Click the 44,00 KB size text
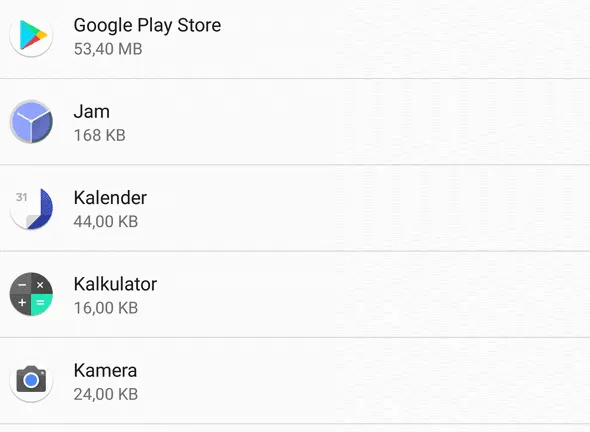 pyautogui.click(x=106, y=221)
